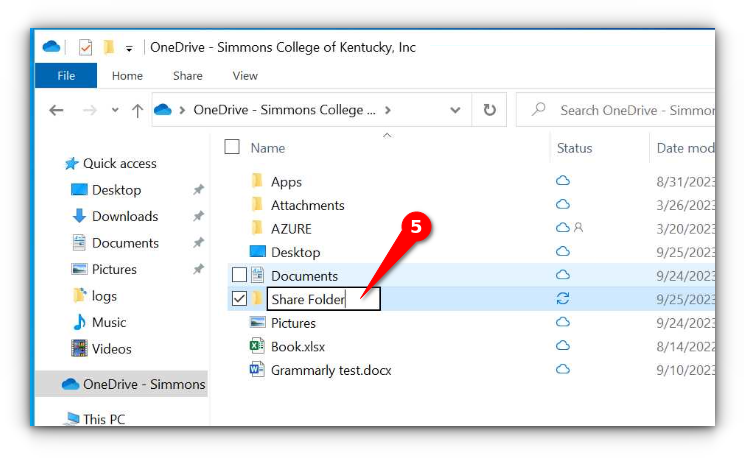Select the Book.xlsx file
The height and width of the screenshot is (458, 745).
click(298, 347)
